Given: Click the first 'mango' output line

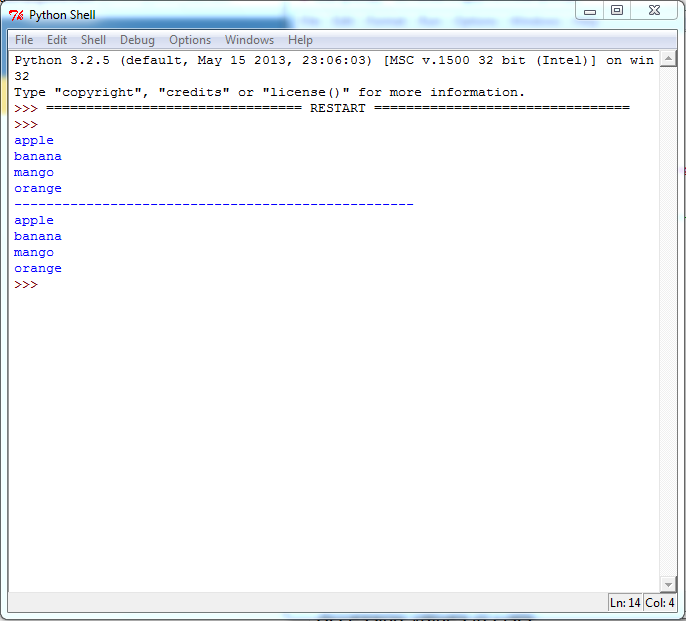Looking at the screenshot, I should point(34,172).
